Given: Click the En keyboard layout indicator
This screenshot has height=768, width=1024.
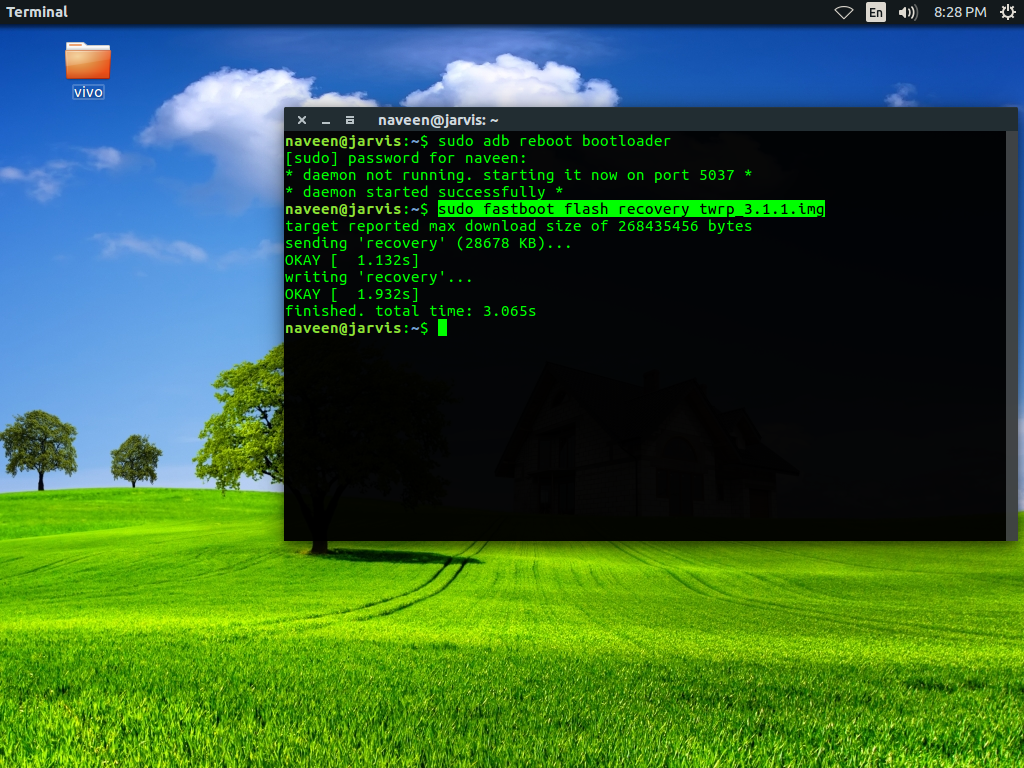Looking at the screenshot, I should 875,12.
